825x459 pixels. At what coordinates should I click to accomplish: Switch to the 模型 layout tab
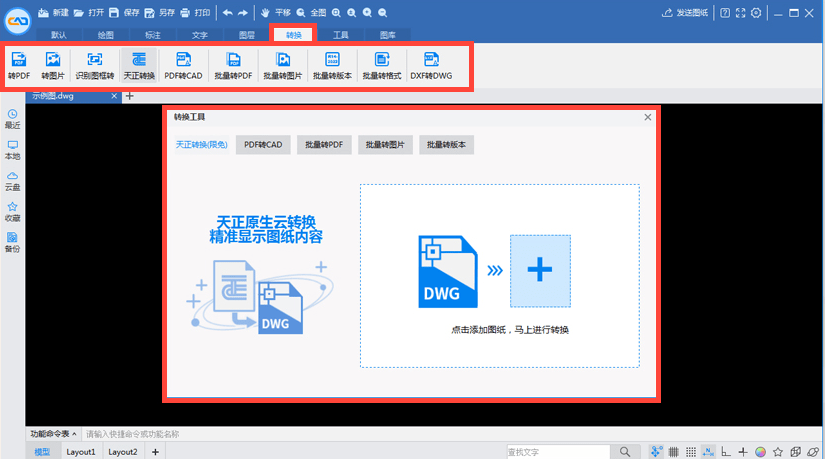click(x=42, y=452)
